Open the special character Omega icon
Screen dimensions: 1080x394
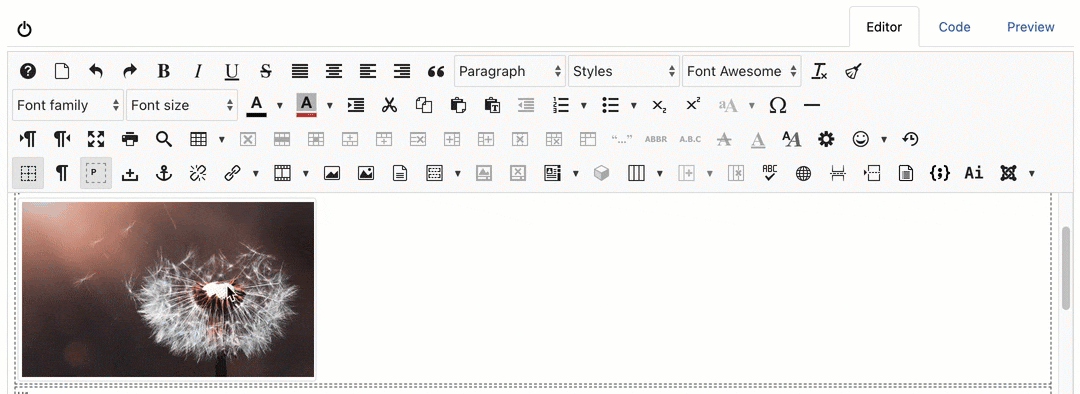778,105
